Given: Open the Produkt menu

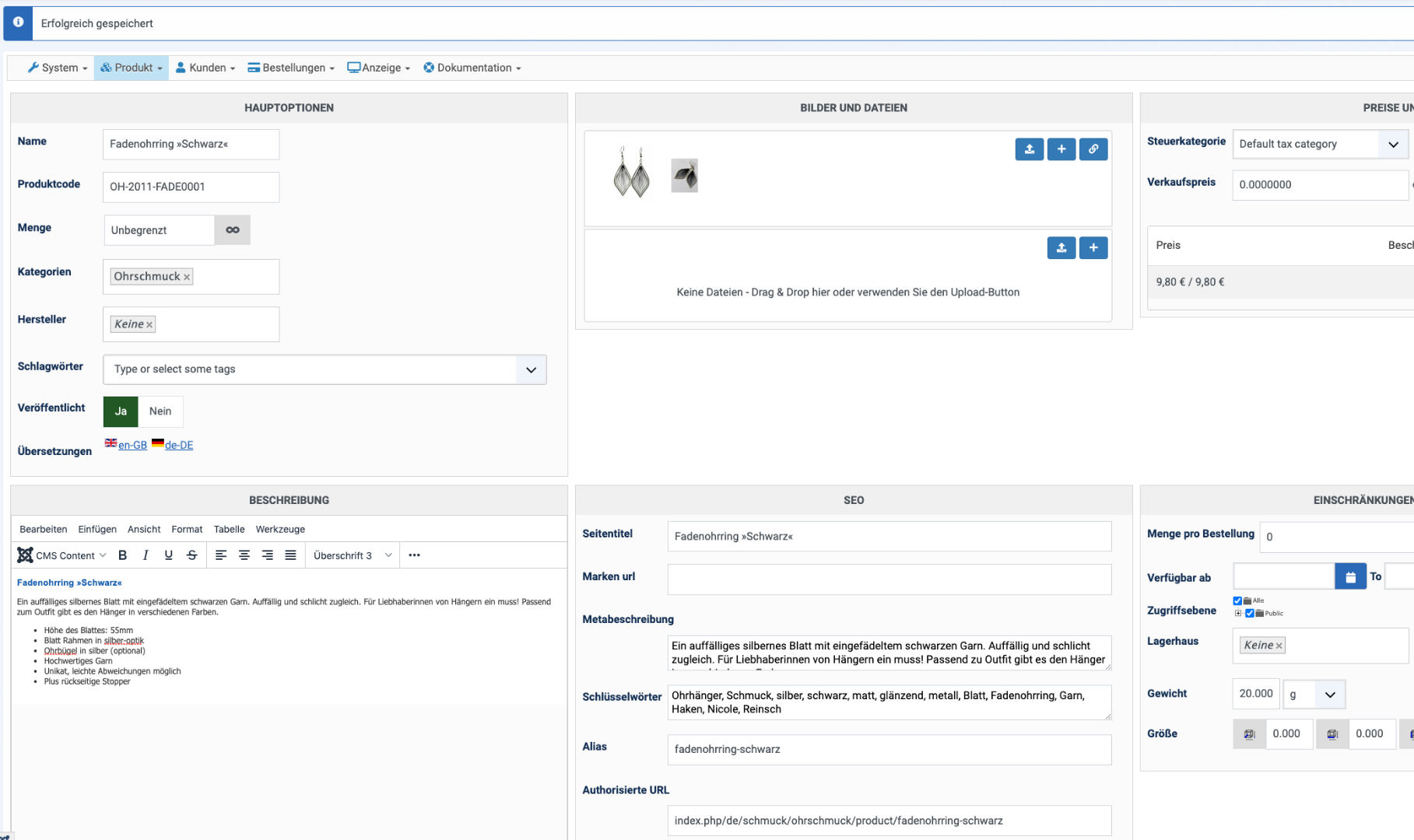Looking at the screenshot, I should click(132, 68).
